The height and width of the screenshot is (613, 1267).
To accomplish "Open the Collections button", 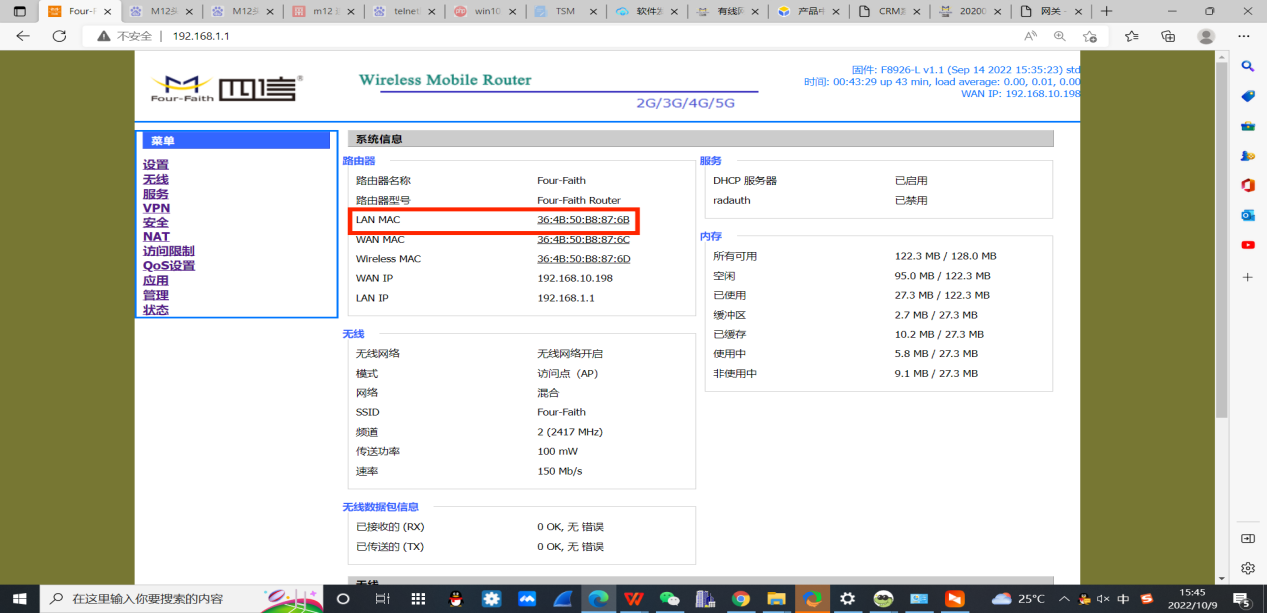I will coord(1168,36).
